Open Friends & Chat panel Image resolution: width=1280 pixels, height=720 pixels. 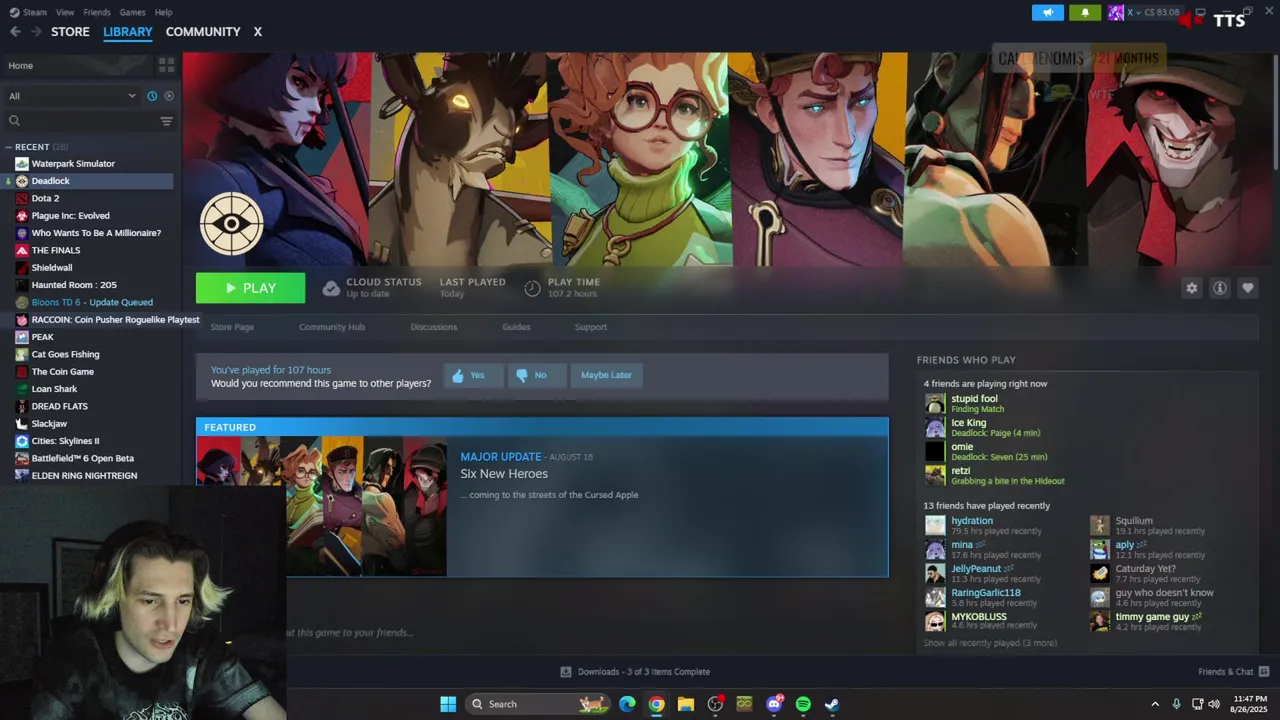[1233, 672]
